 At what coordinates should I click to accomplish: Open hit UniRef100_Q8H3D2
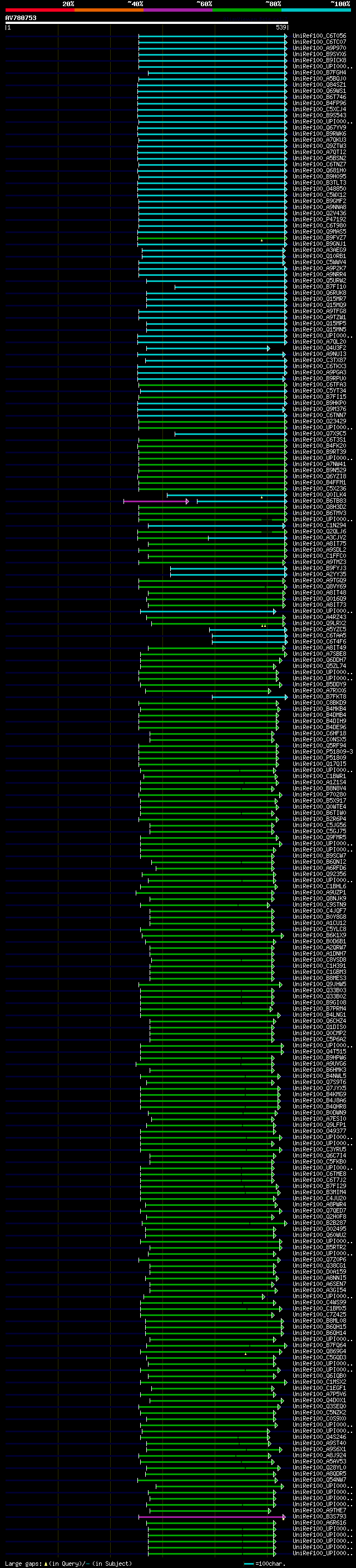[x=319, y=507]
